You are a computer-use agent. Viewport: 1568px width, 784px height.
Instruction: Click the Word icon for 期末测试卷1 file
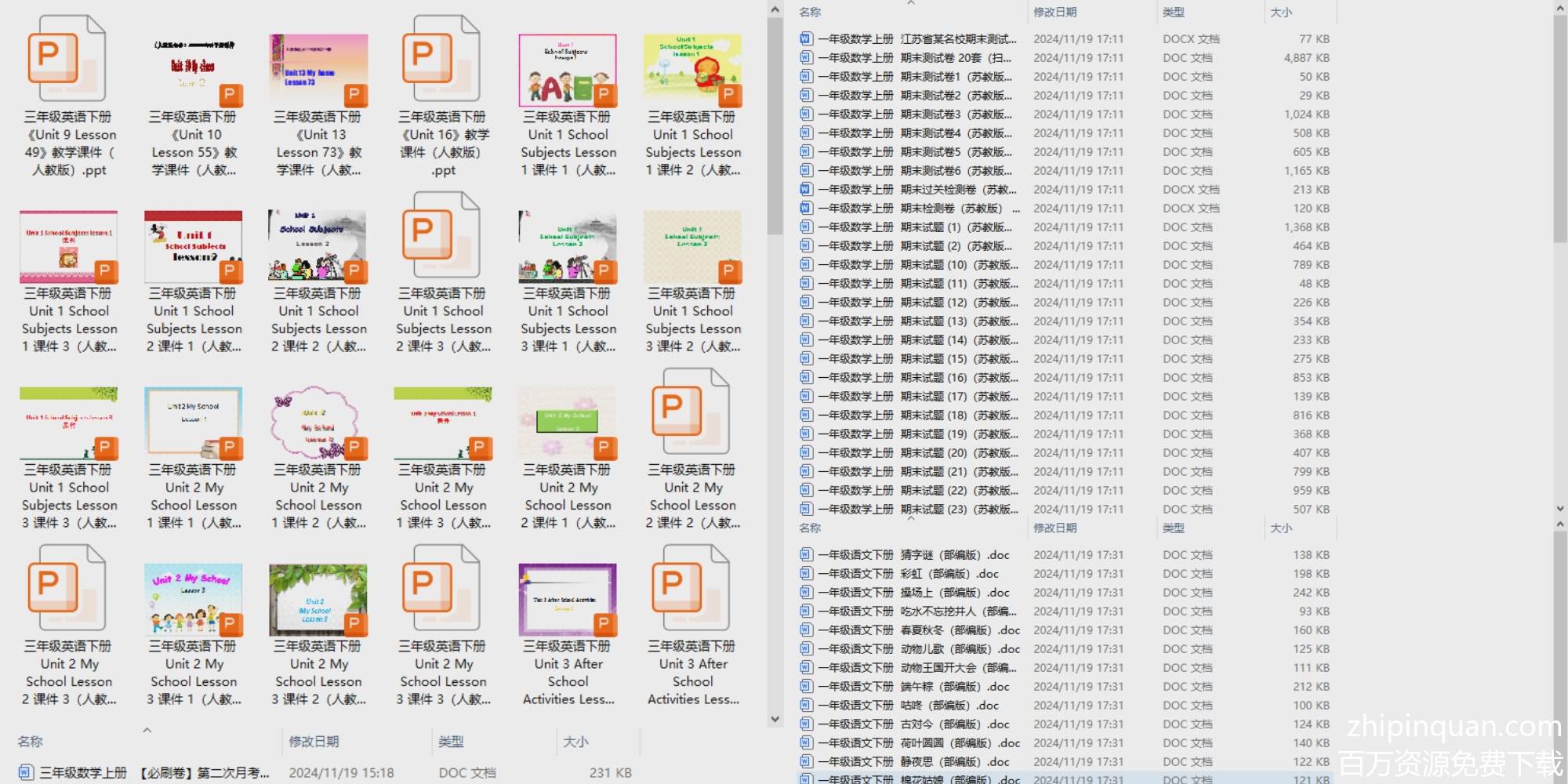(806, 76)
